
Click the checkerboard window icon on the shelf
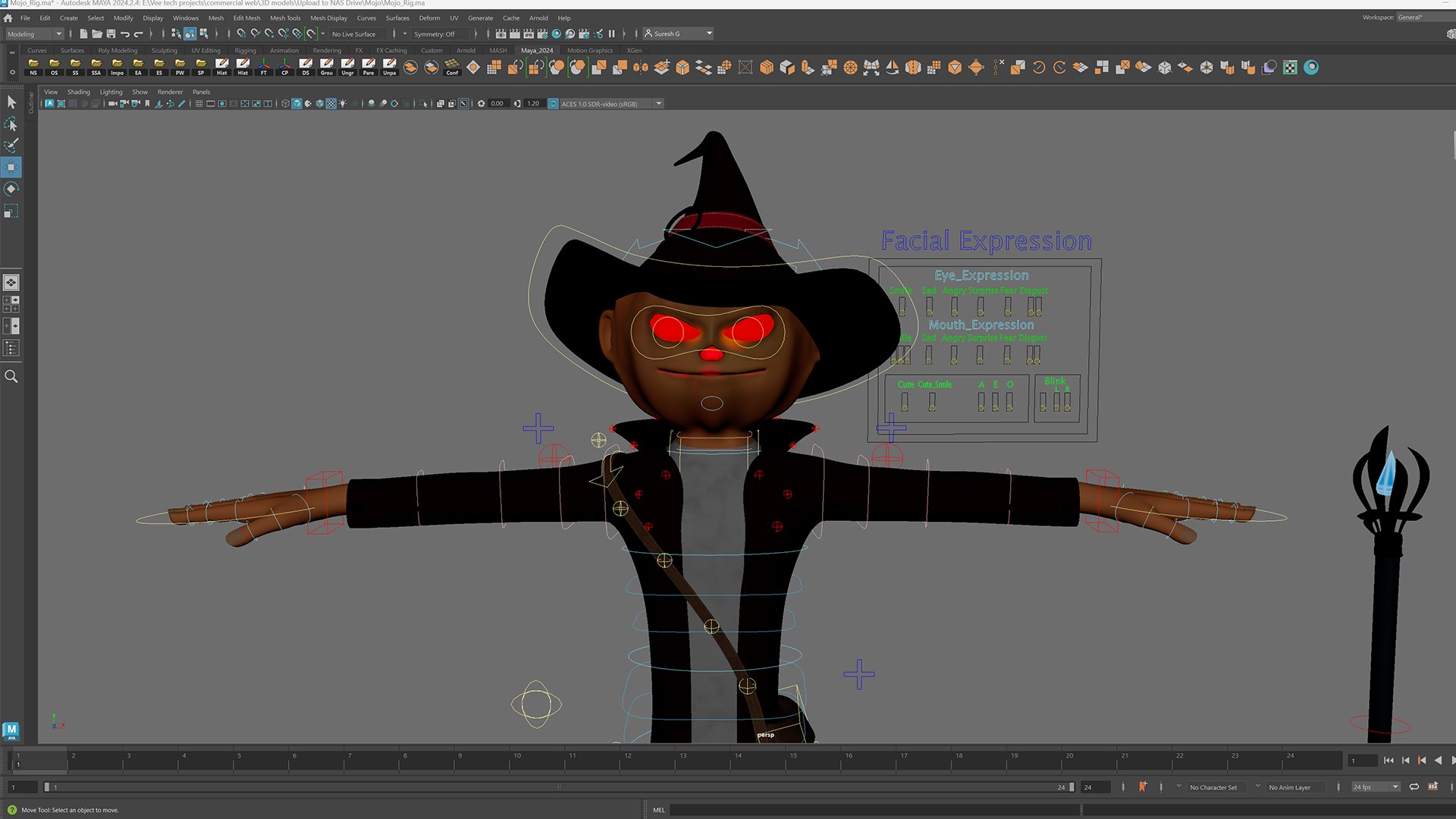pos(1290,67)
